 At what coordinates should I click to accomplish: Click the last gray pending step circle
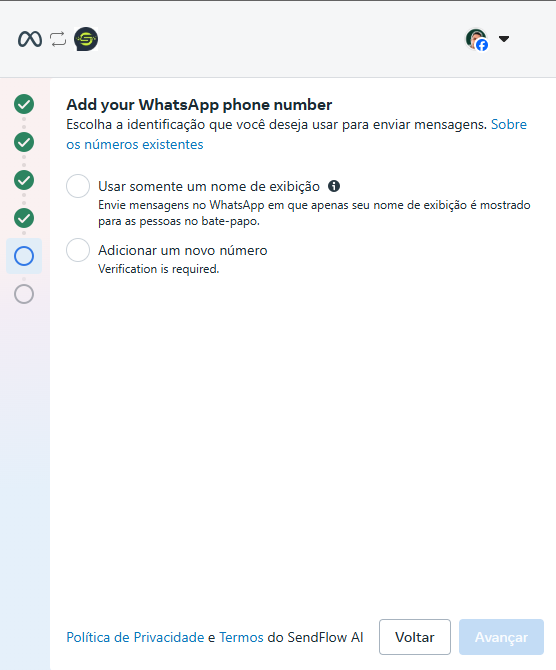tap(24, 294)
